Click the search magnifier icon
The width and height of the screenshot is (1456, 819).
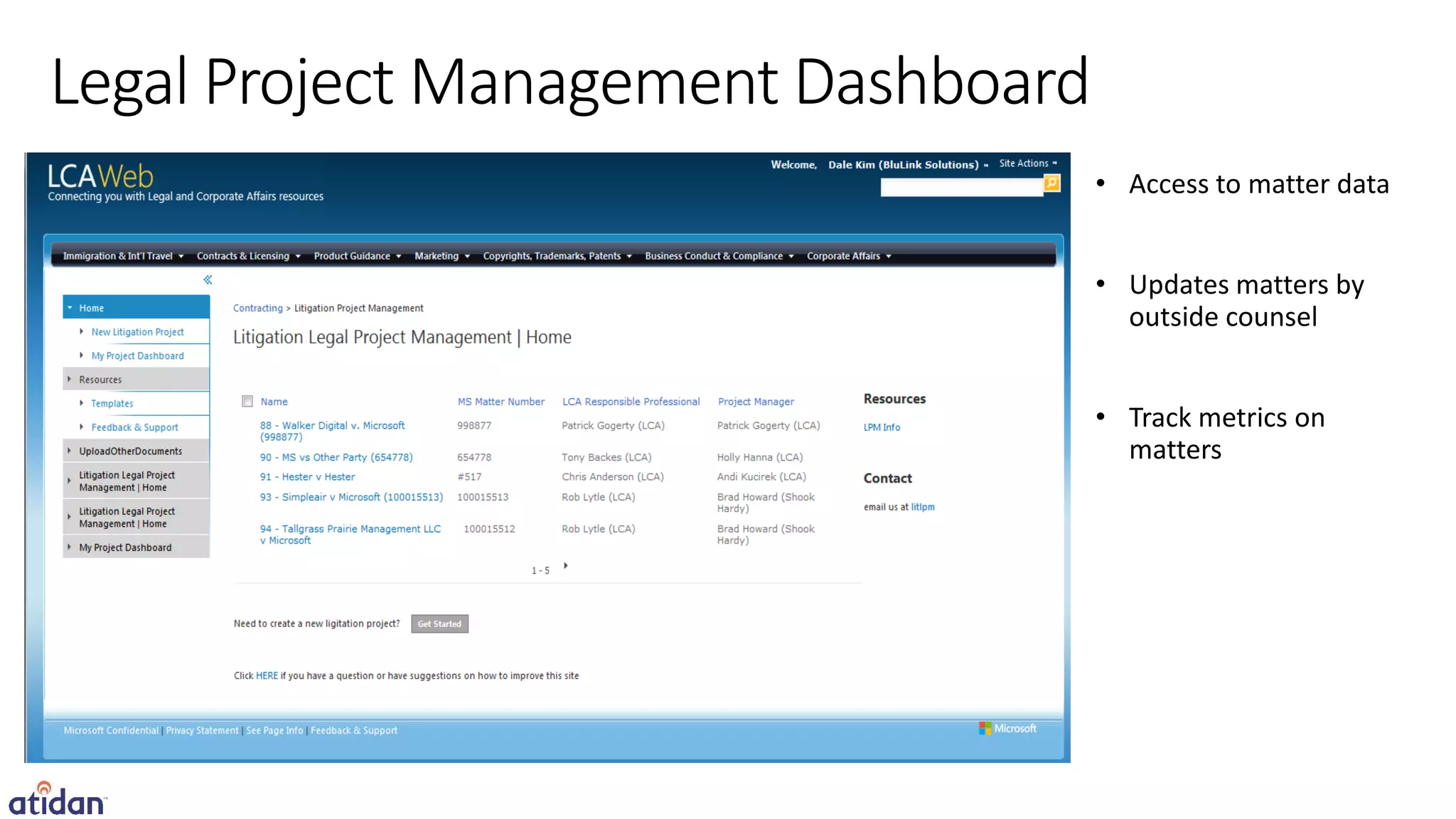(x=1051, y=183)
